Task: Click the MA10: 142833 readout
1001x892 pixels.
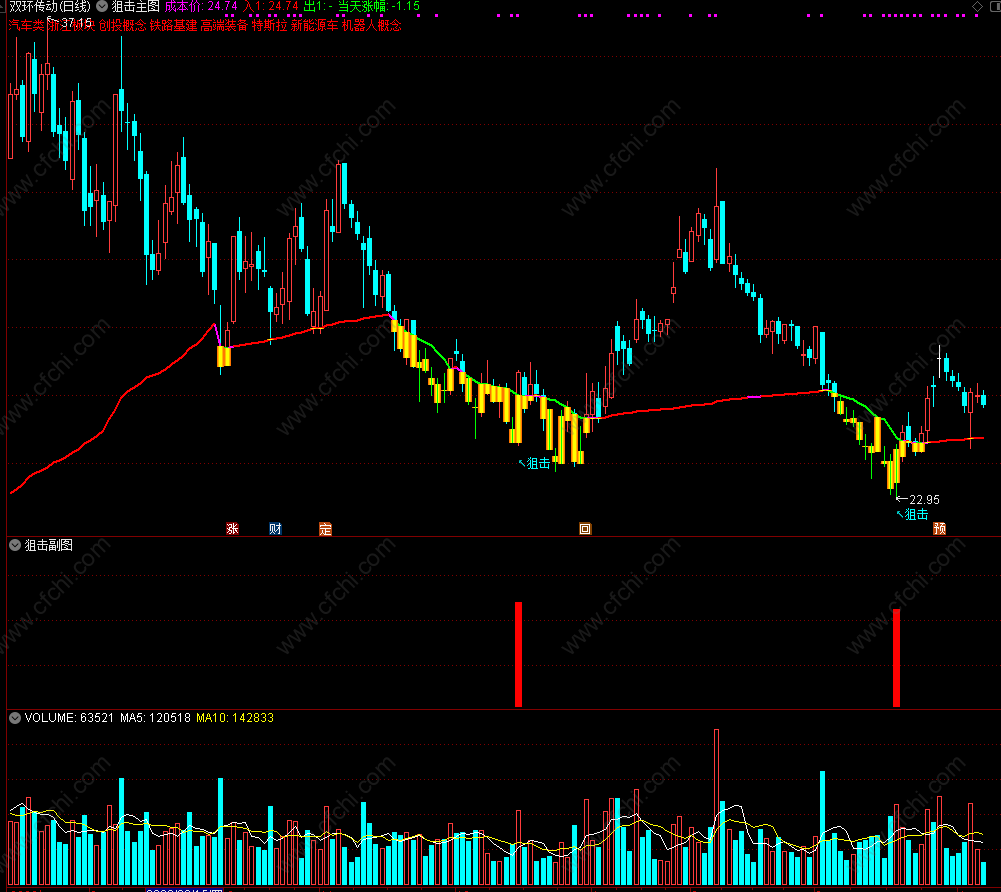Action: [235, 718]
